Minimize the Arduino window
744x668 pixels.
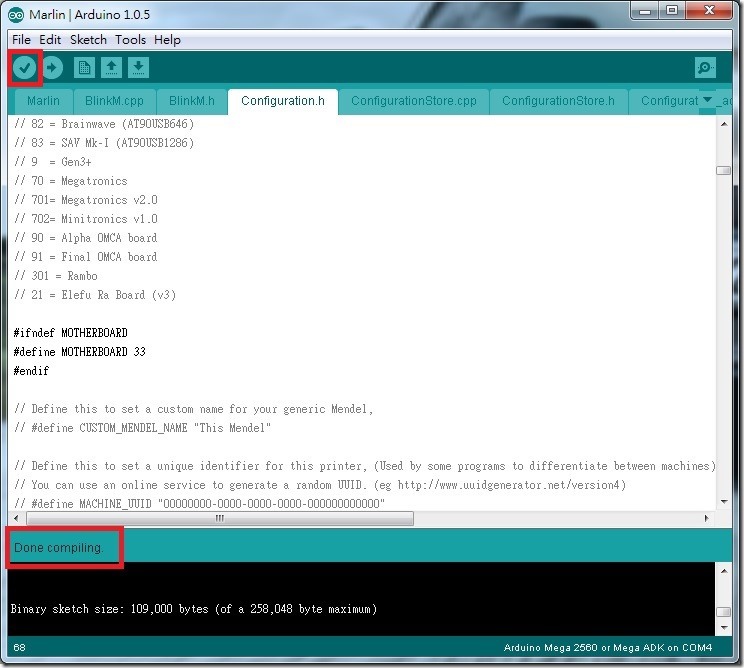tap(645, 11)
